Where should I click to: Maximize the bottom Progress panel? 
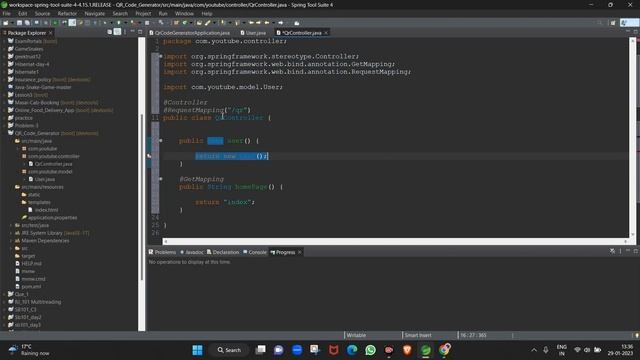[x=636, y=251]
